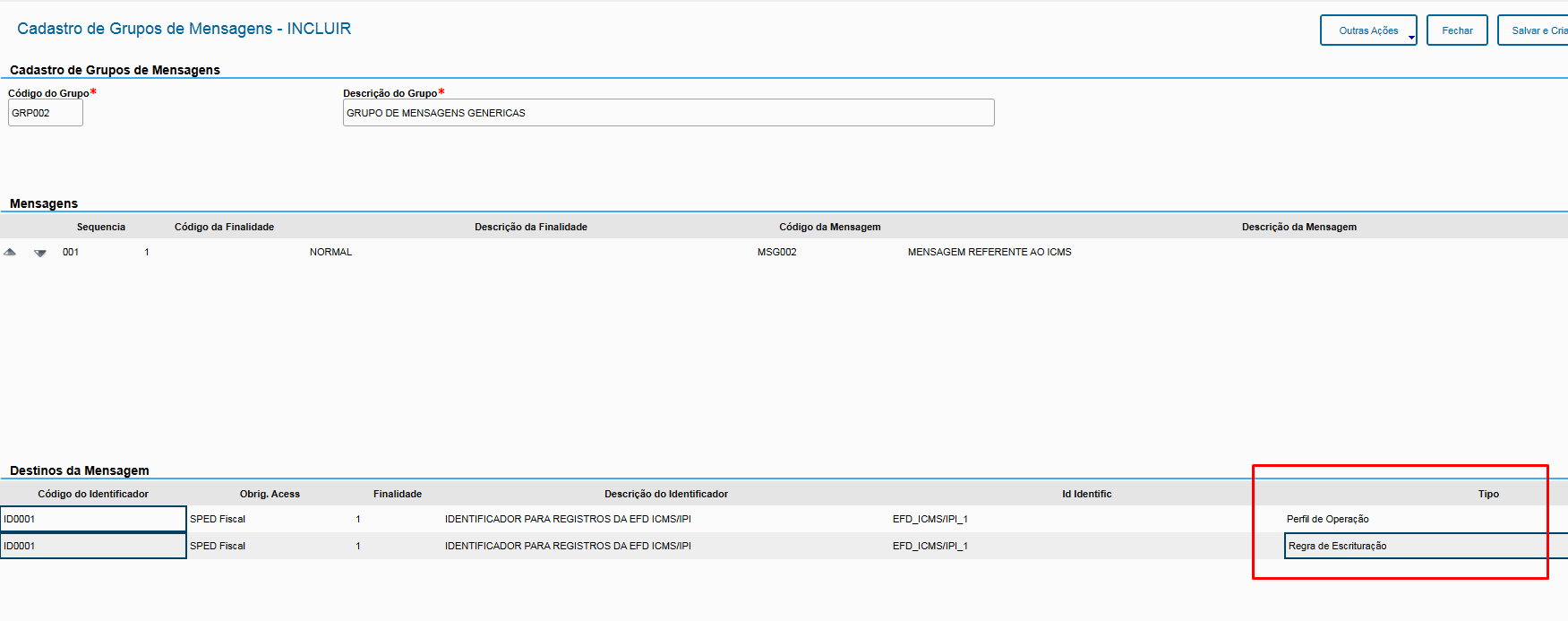This screenshot has width=1568, height=621.
Task: Click the Tipo column header
Action: tap(1488, 494)
